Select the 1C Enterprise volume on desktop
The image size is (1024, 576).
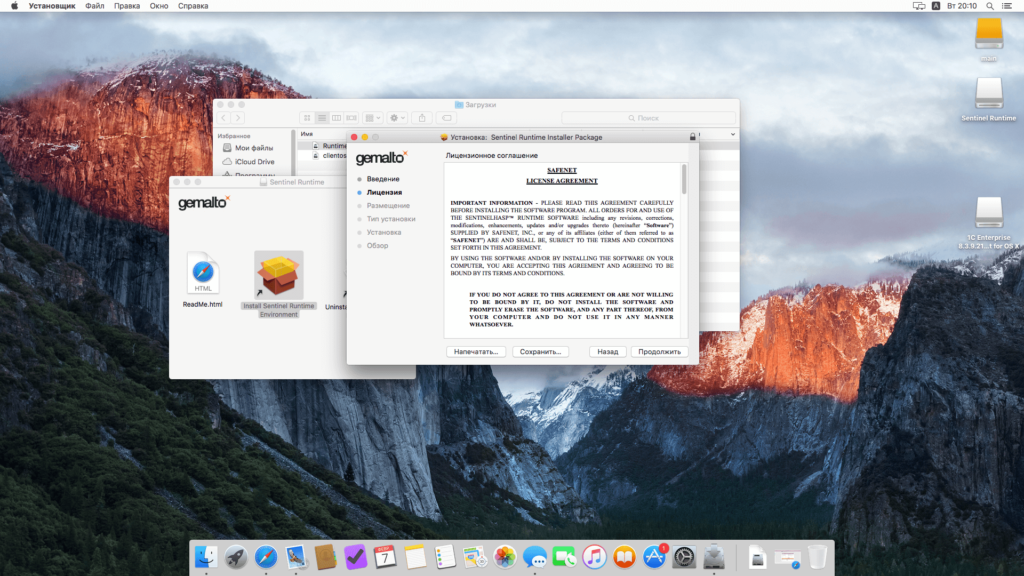tap(989, 222)
